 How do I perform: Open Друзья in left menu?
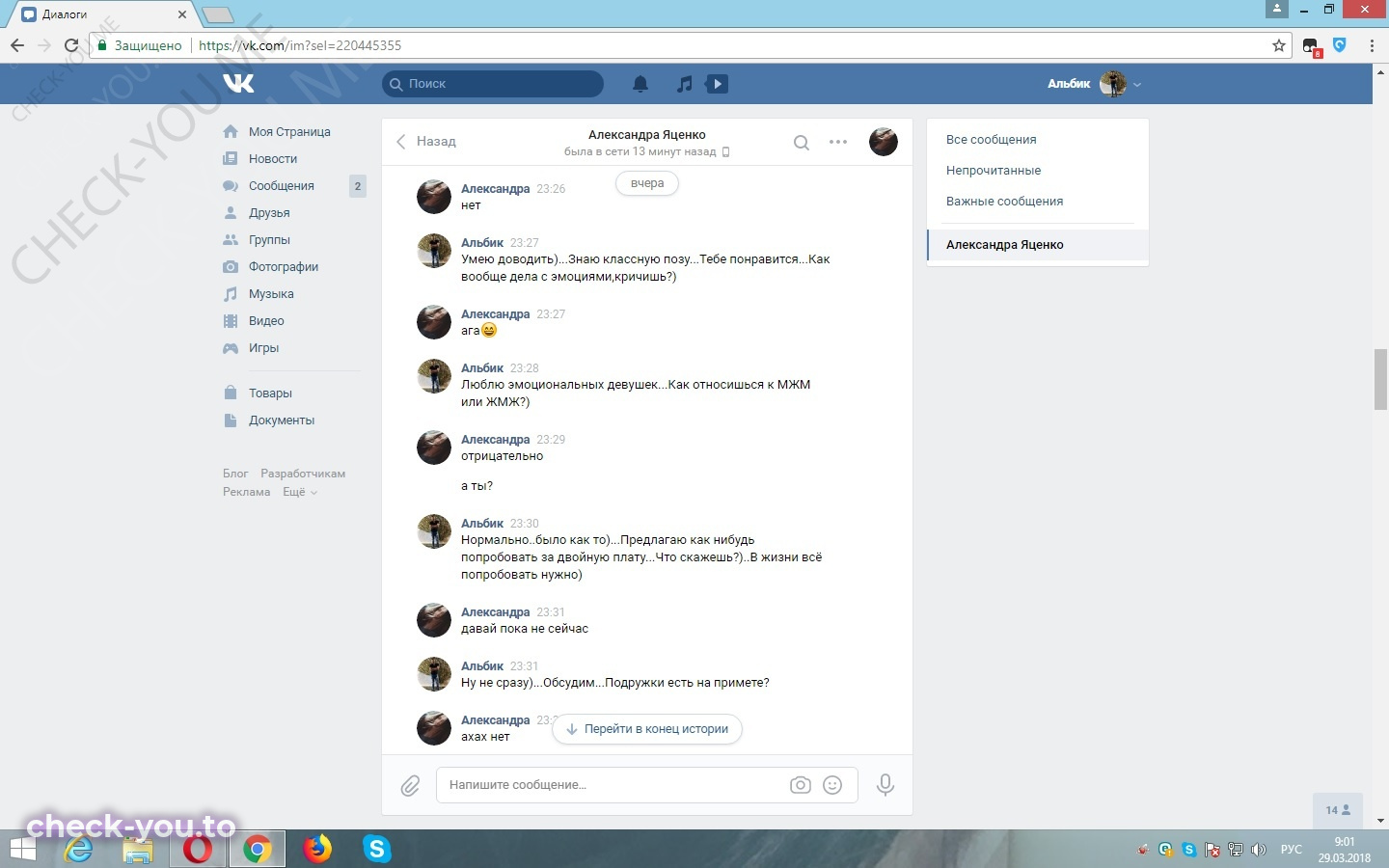click(269, 213)
